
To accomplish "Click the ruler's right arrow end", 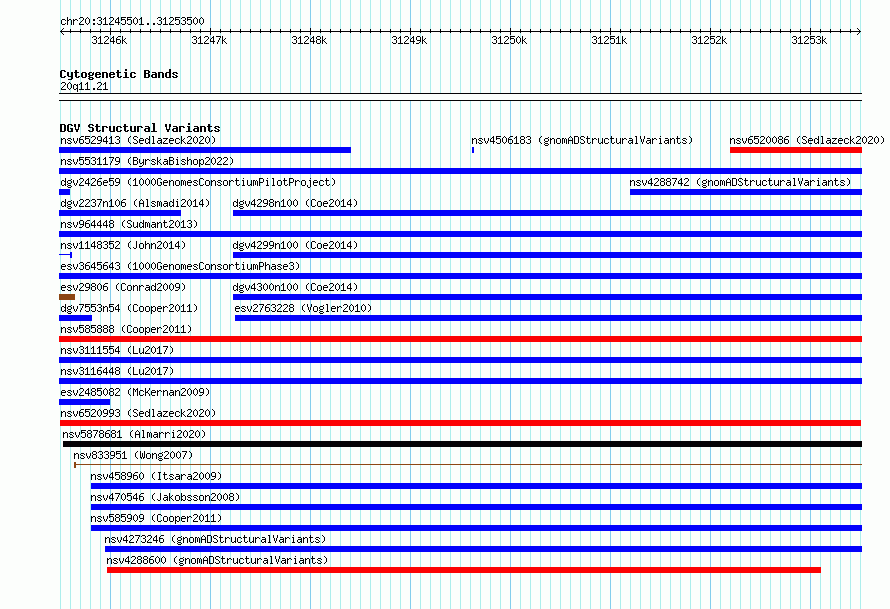I will pyautogui.click(x=859, y=31).
